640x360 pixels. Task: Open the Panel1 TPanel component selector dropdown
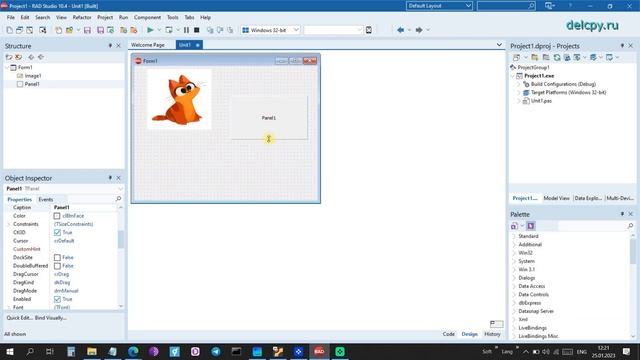[x=120, y=189]
